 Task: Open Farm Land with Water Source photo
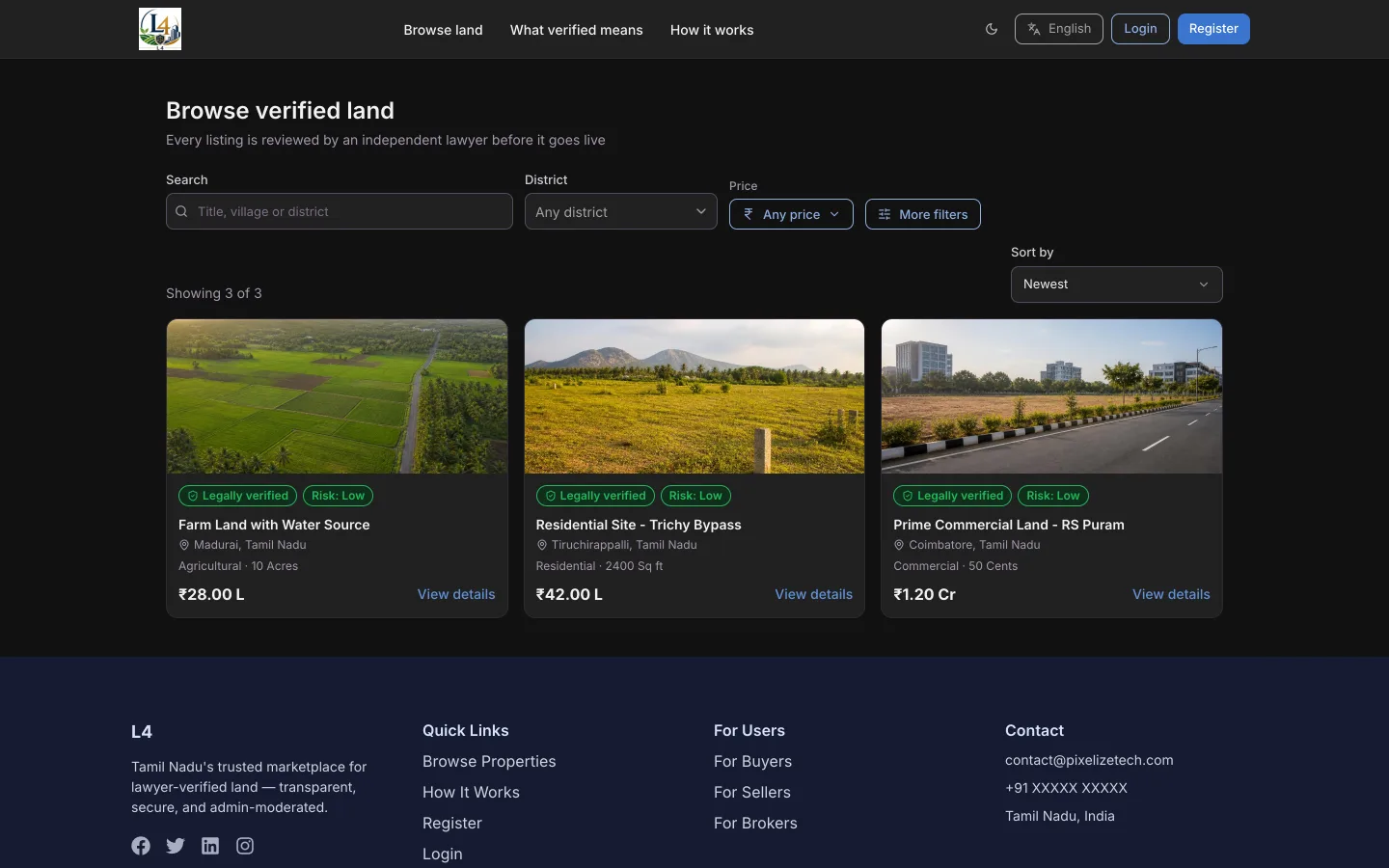click(337, 396)
